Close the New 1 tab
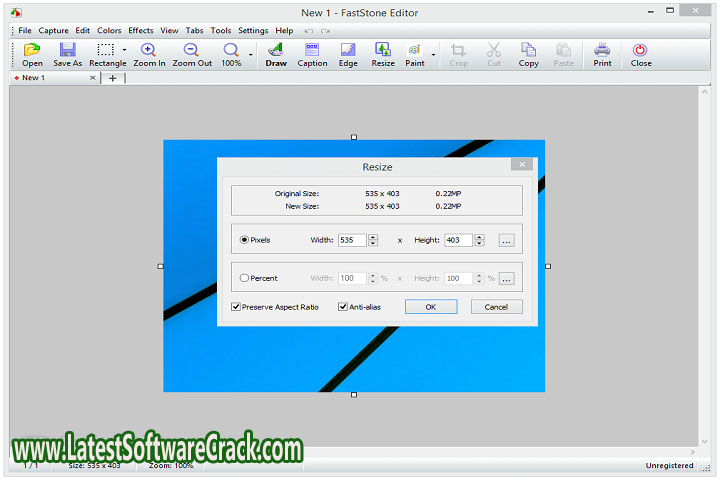This screenshot has width=720, height=480. pyautogui.click(x=92, y=78)
